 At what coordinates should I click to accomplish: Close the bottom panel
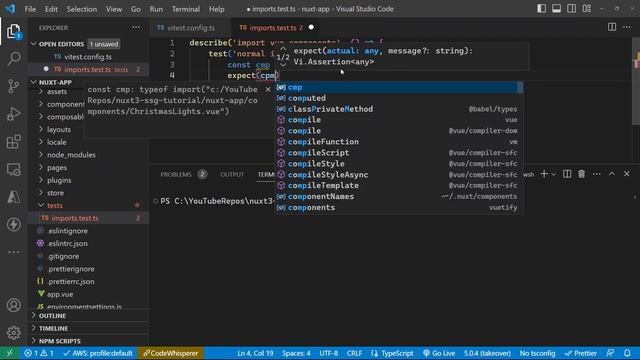(627, 174)
